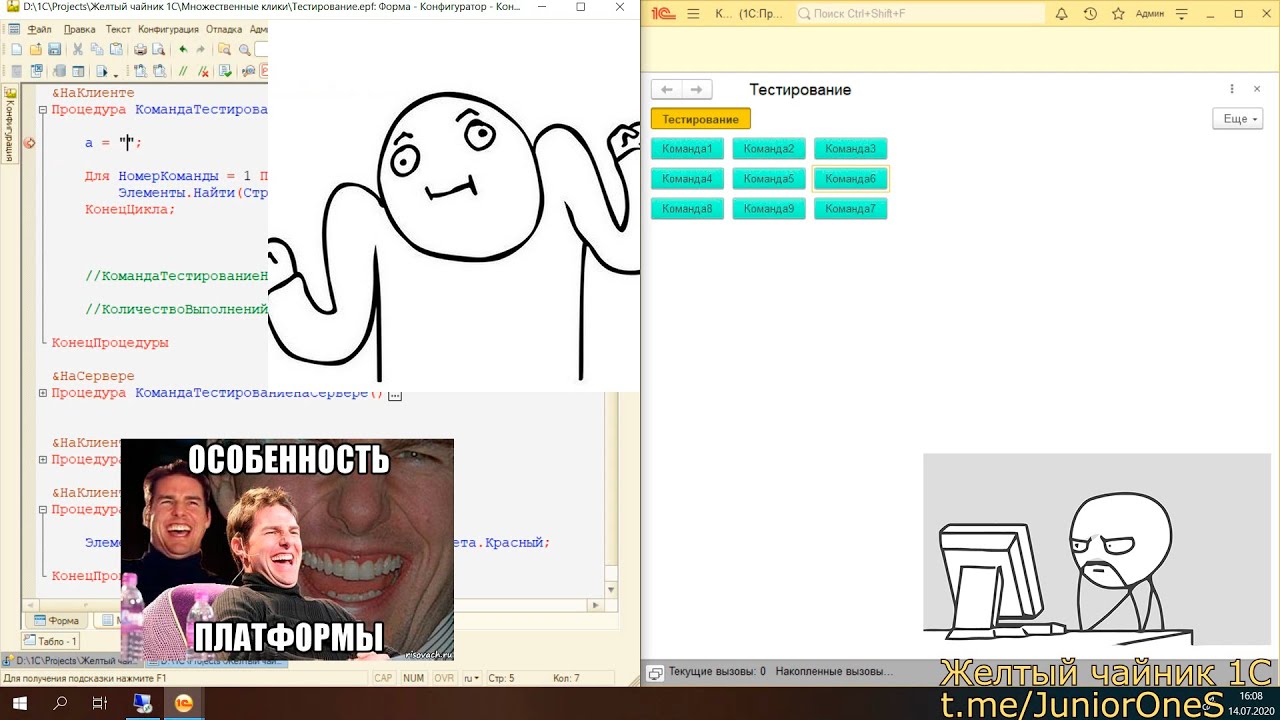Open the Правка menu
This screenshot has height=720, width=1280.
[80, 29]
